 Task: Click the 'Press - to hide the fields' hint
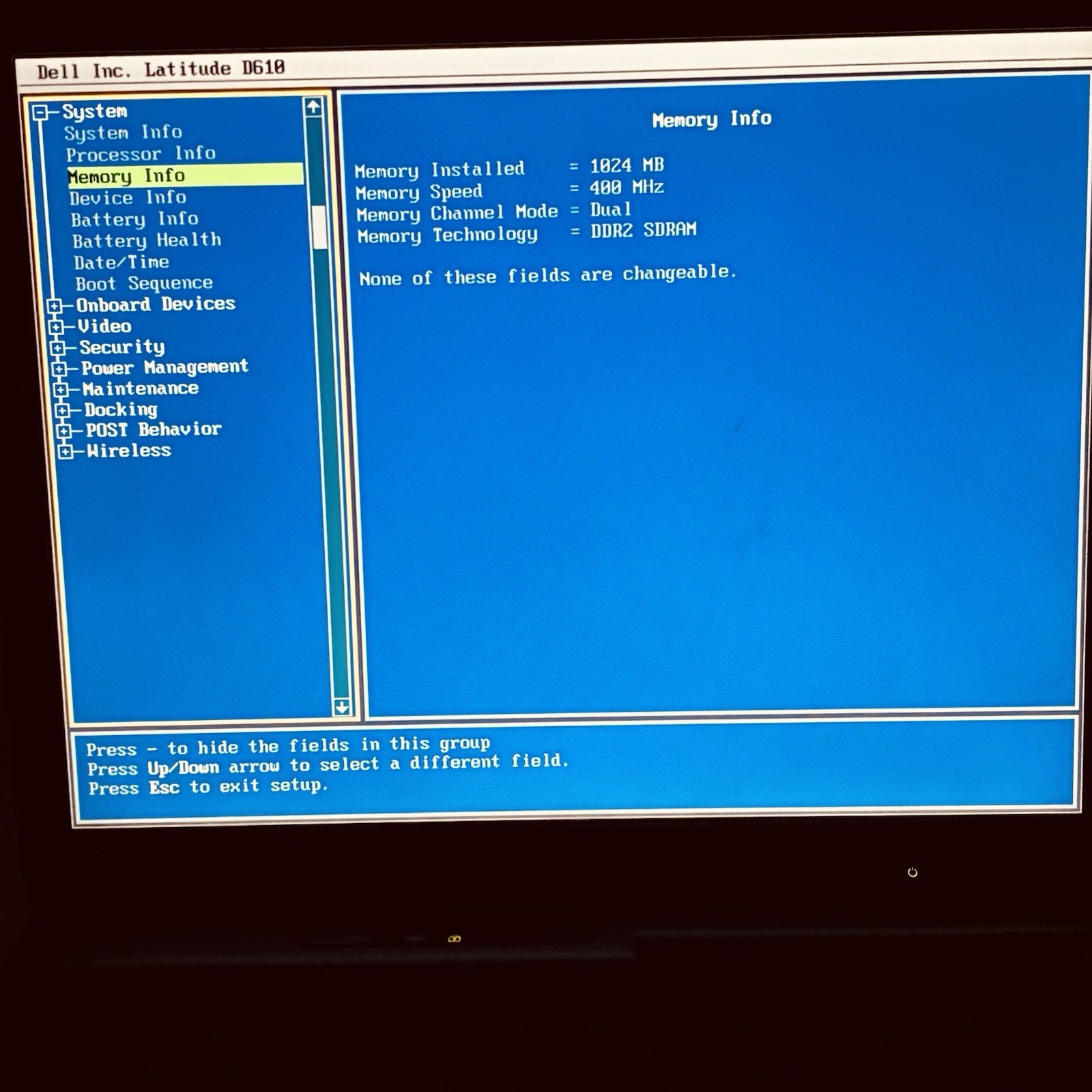pos(288,746)
